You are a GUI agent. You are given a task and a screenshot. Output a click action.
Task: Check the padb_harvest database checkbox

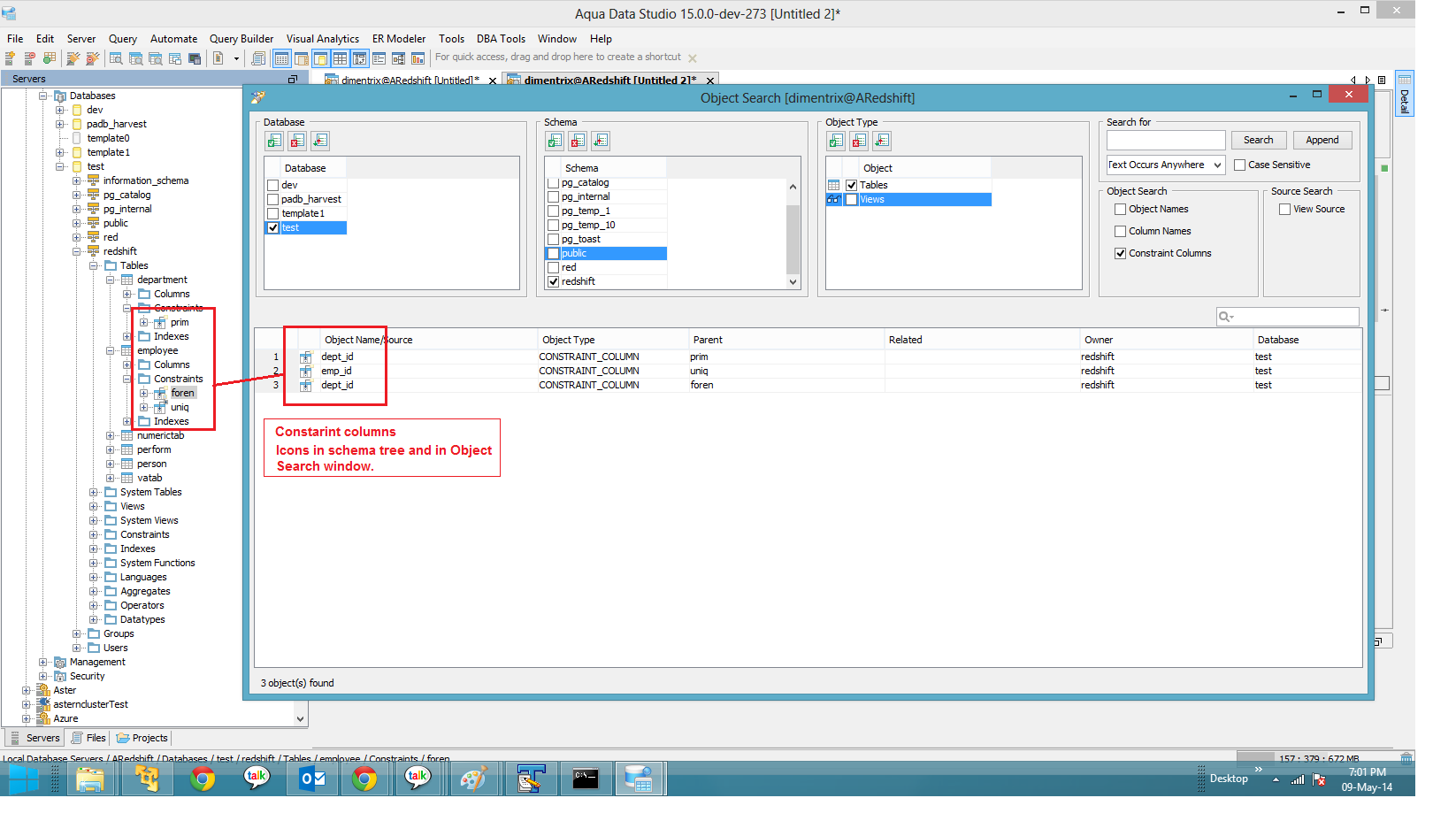(x=273, y=200)
